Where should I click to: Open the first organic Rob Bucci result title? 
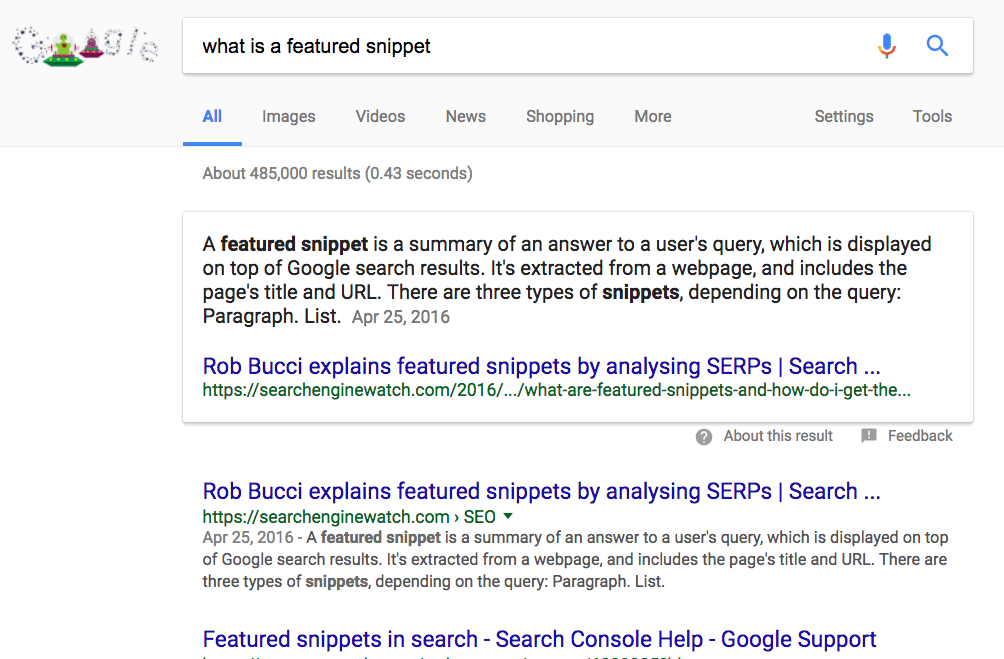542,491
